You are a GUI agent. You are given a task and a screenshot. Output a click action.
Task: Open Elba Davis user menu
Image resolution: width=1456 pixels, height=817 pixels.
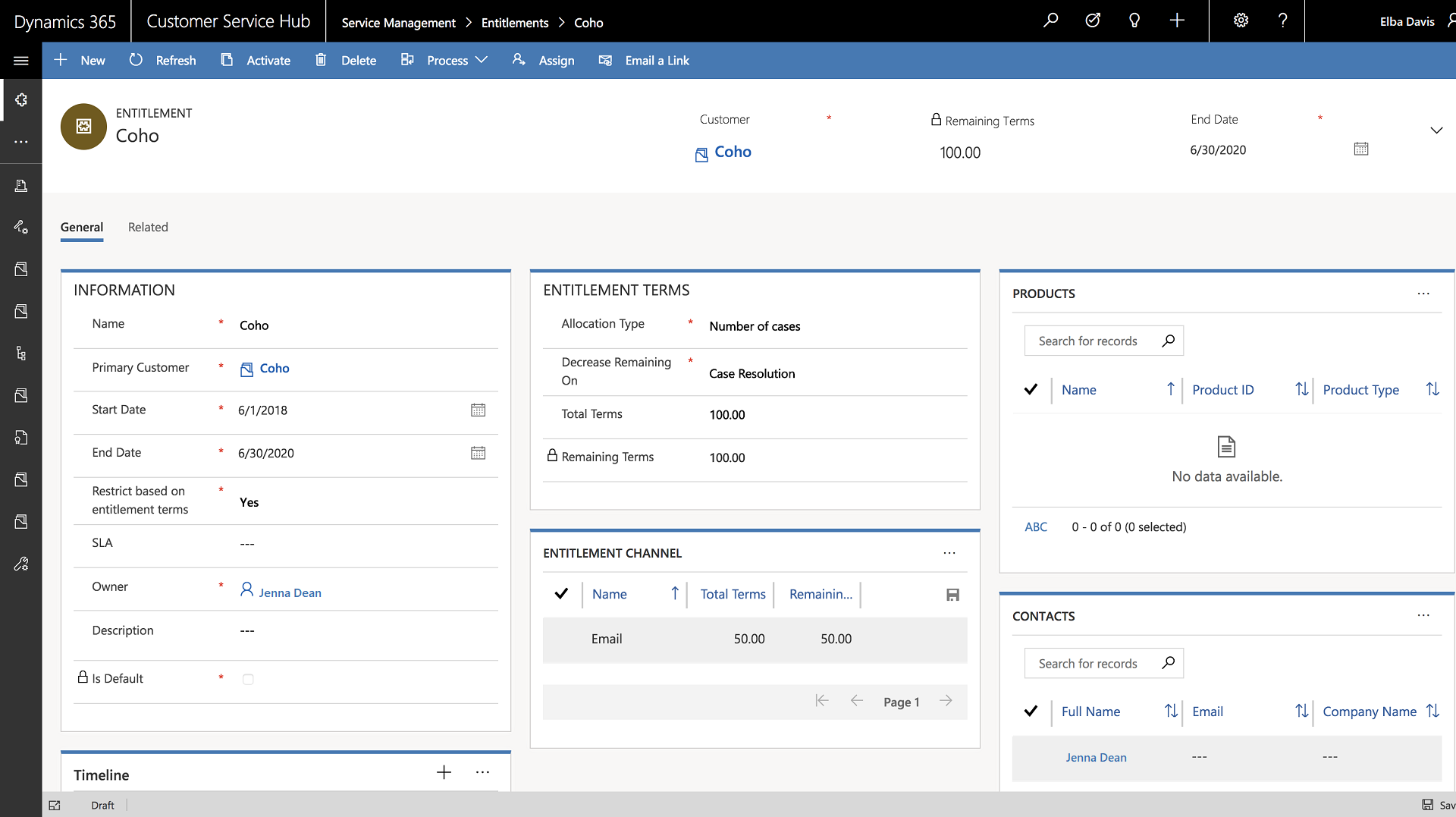click(1407, 21)
